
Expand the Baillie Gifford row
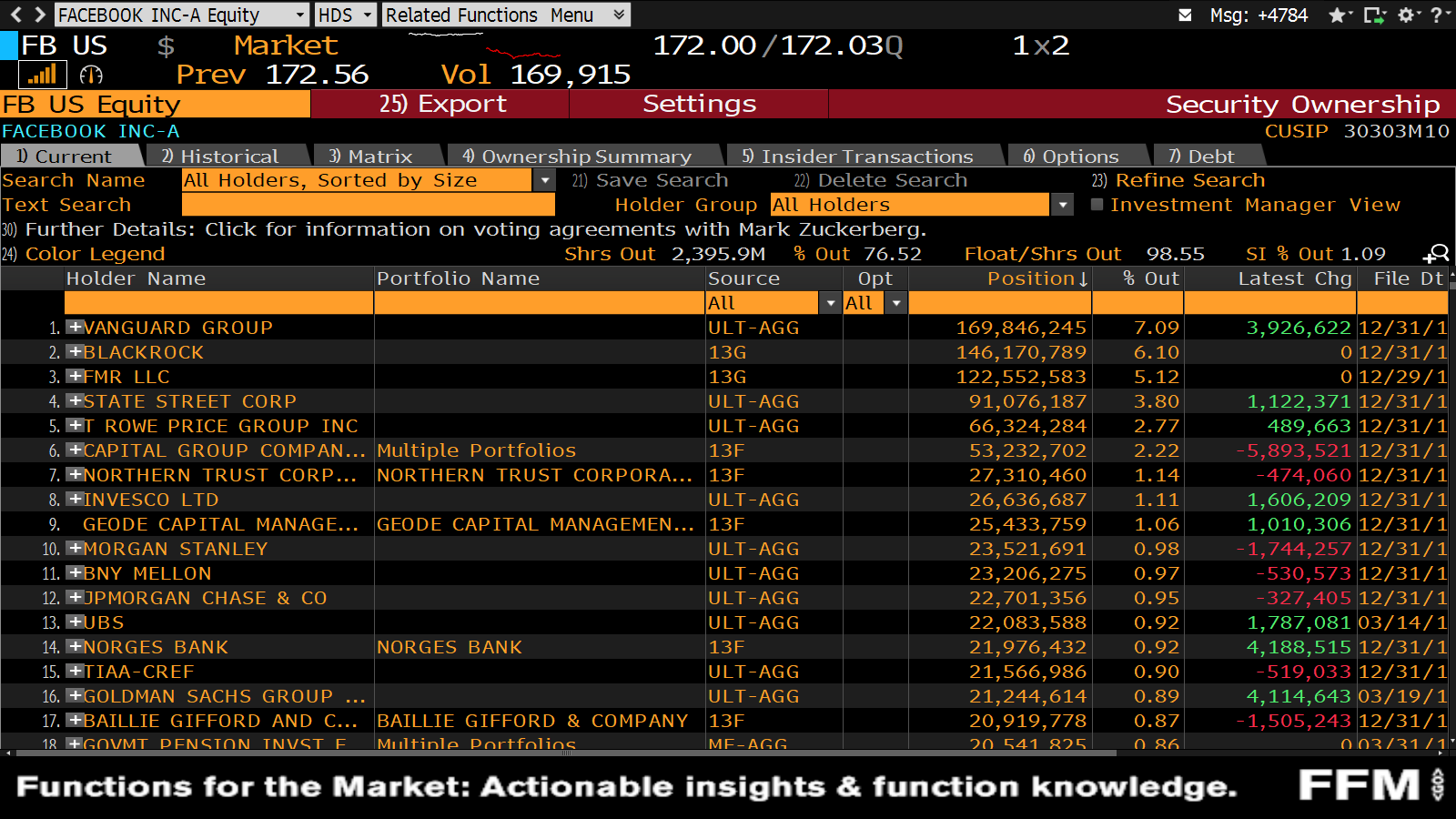click(75, 720)
